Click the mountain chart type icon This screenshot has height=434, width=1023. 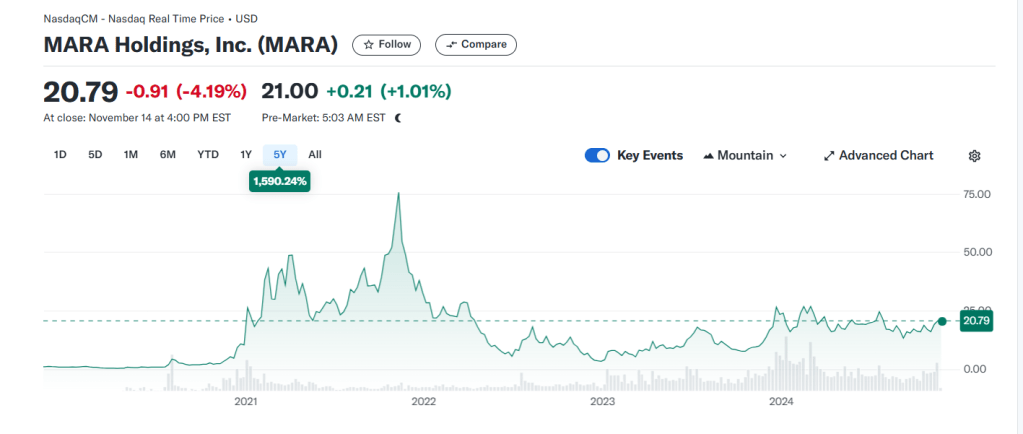click(709, 156)
